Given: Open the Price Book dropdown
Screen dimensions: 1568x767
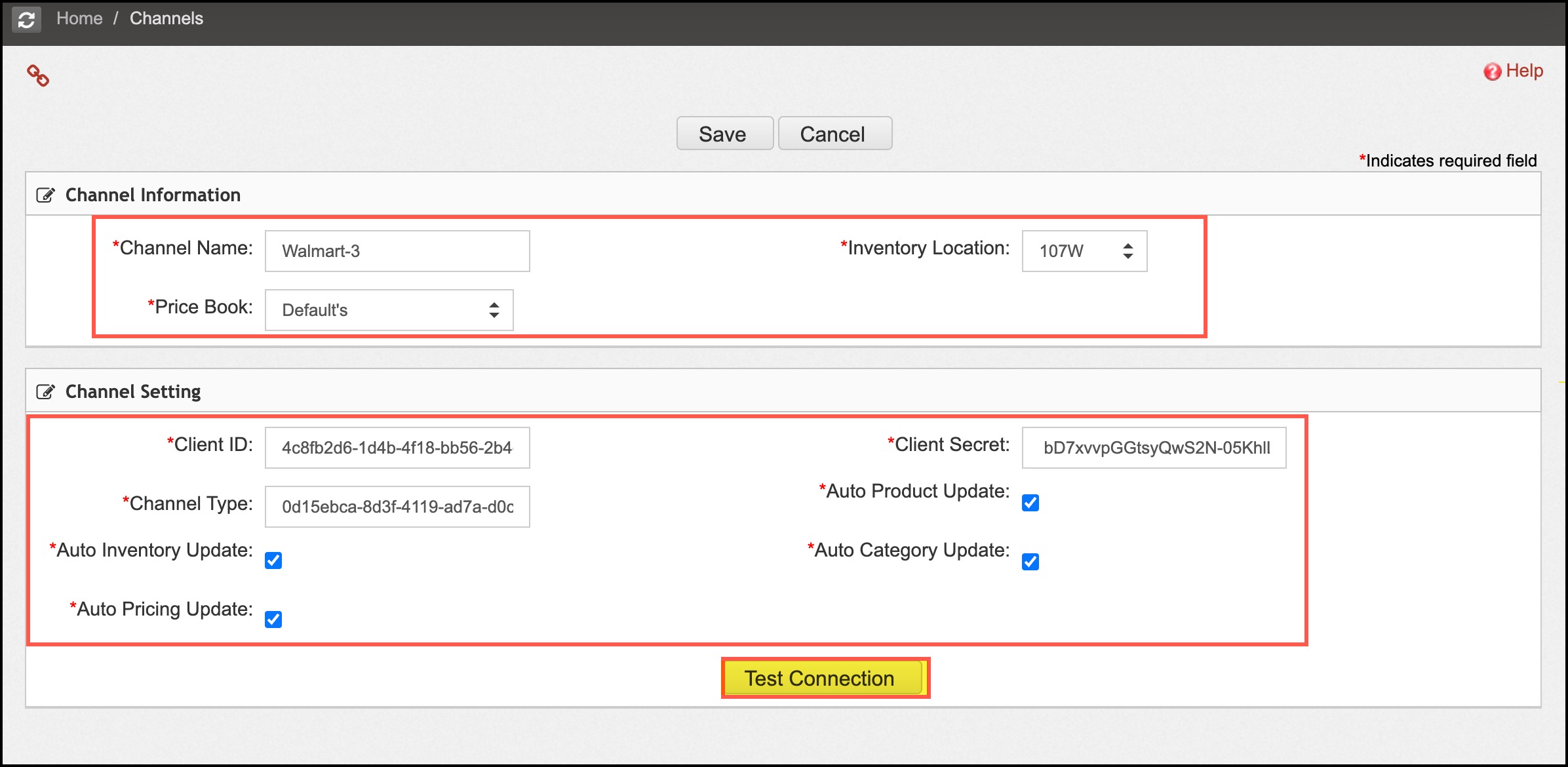Looking at the screenshot, I should pos(389,310).
